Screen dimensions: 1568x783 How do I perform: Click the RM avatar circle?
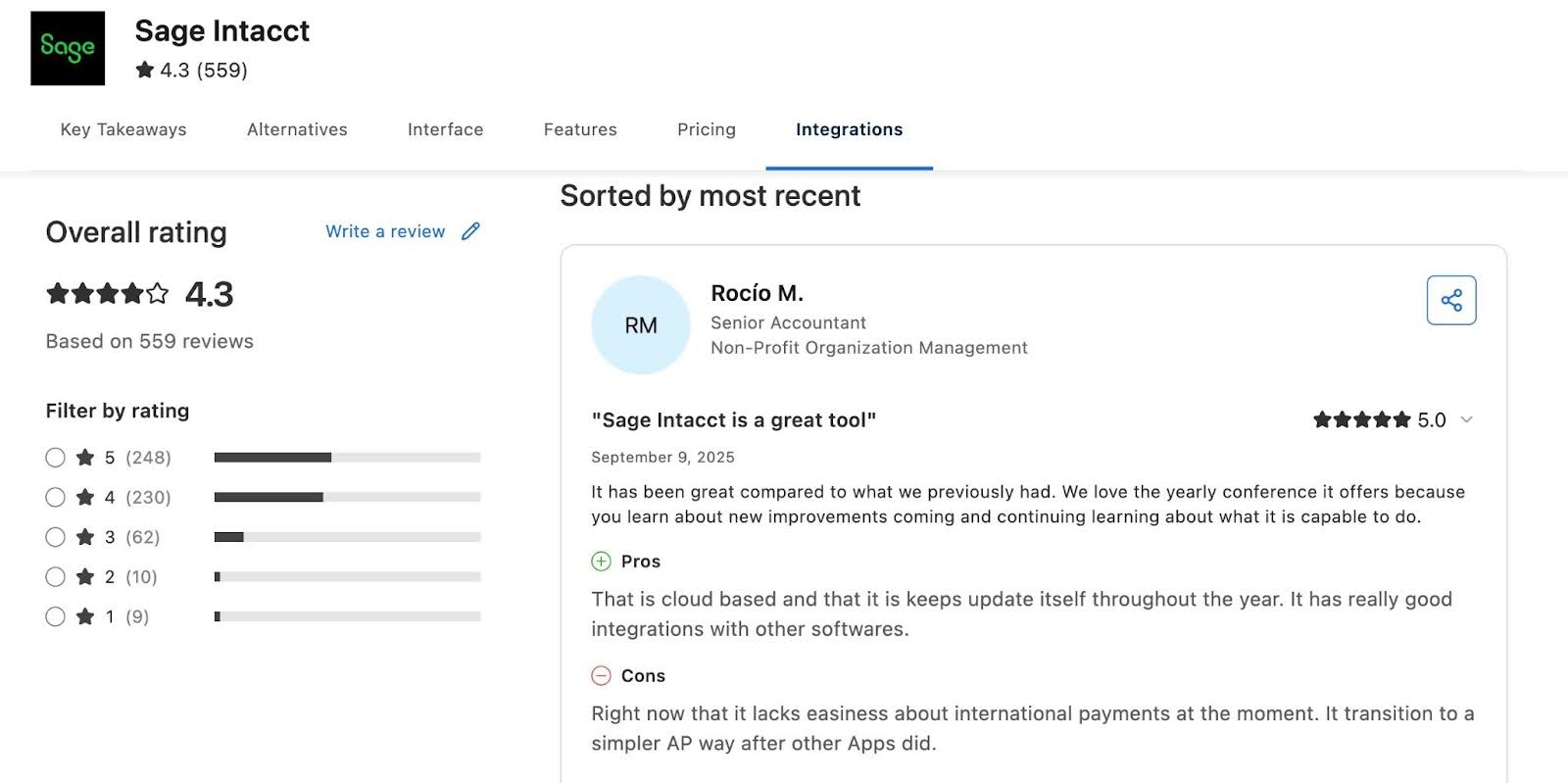[x=641, y=325]
